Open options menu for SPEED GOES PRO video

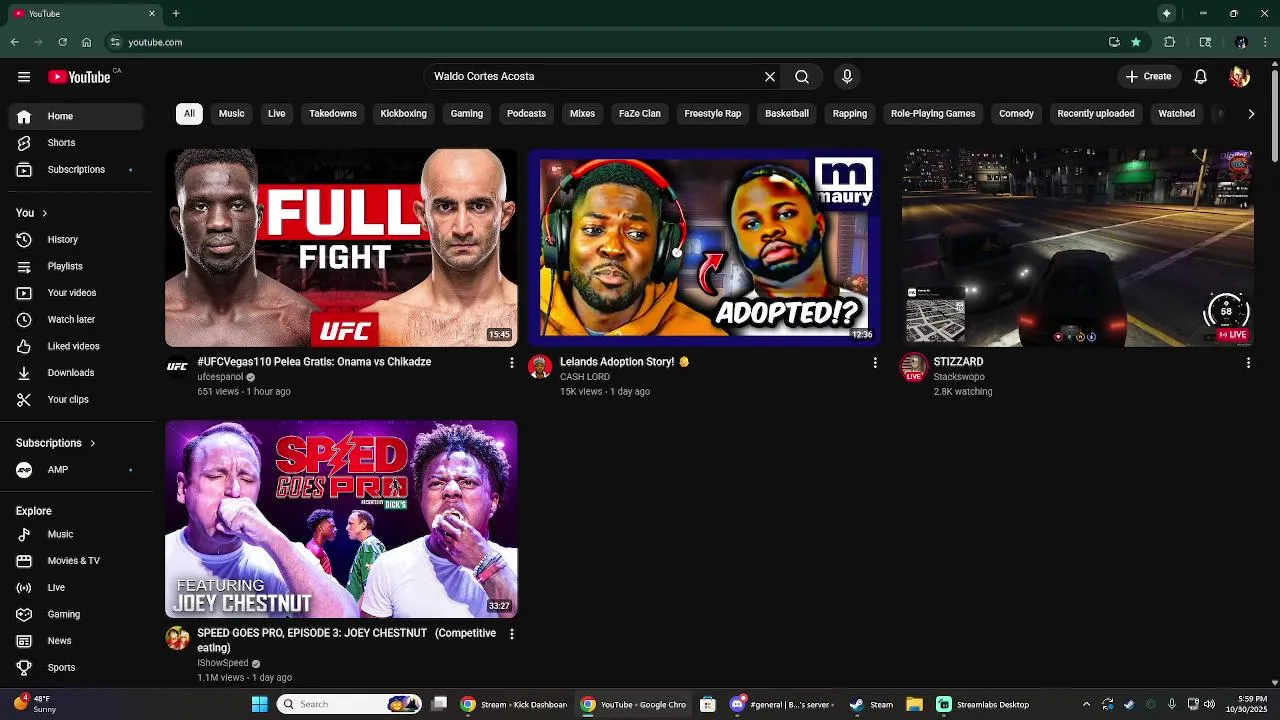pos(512,634)
